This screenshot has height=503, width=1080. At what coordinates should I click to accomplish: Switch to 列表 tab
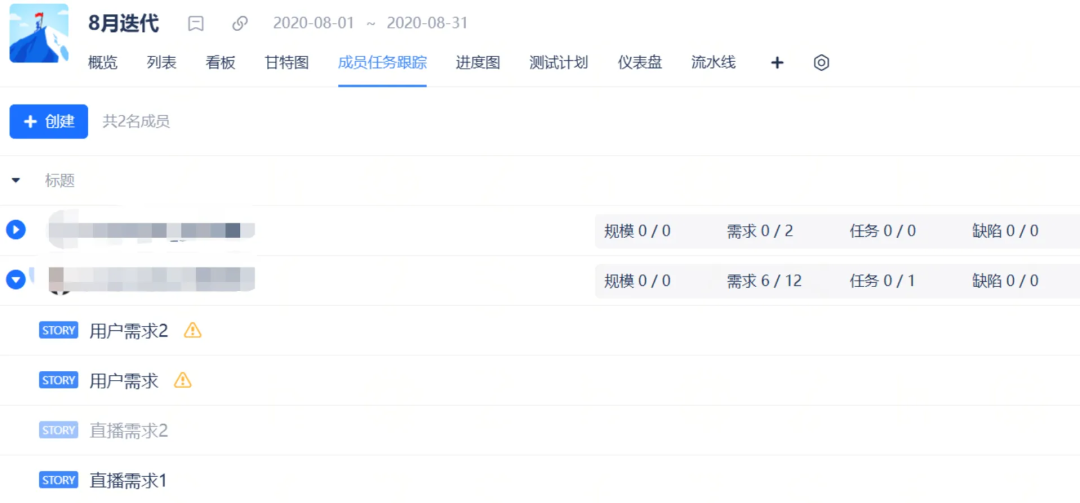click(162, 63)
